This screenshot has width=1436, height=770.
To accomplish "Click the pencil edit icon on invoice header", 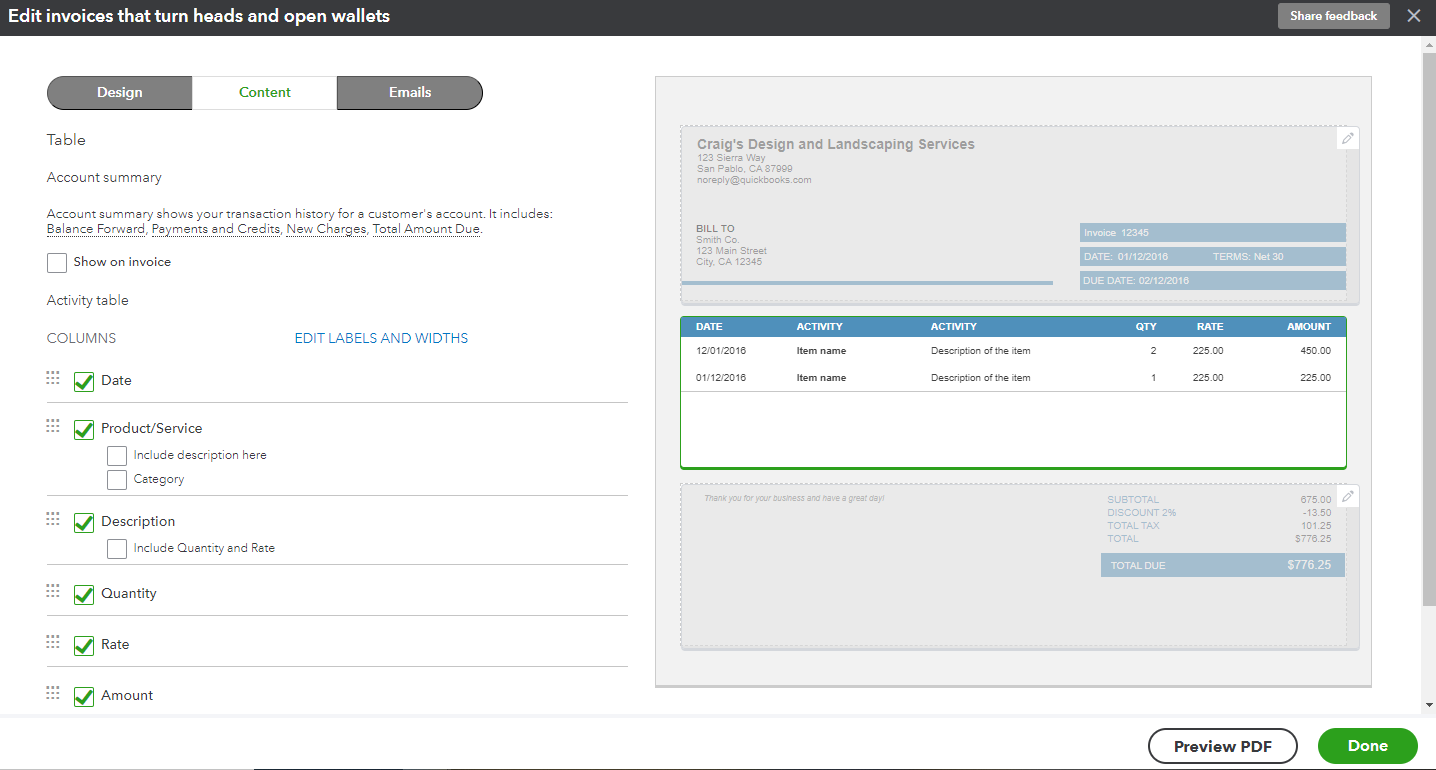I will point(1347,138).
